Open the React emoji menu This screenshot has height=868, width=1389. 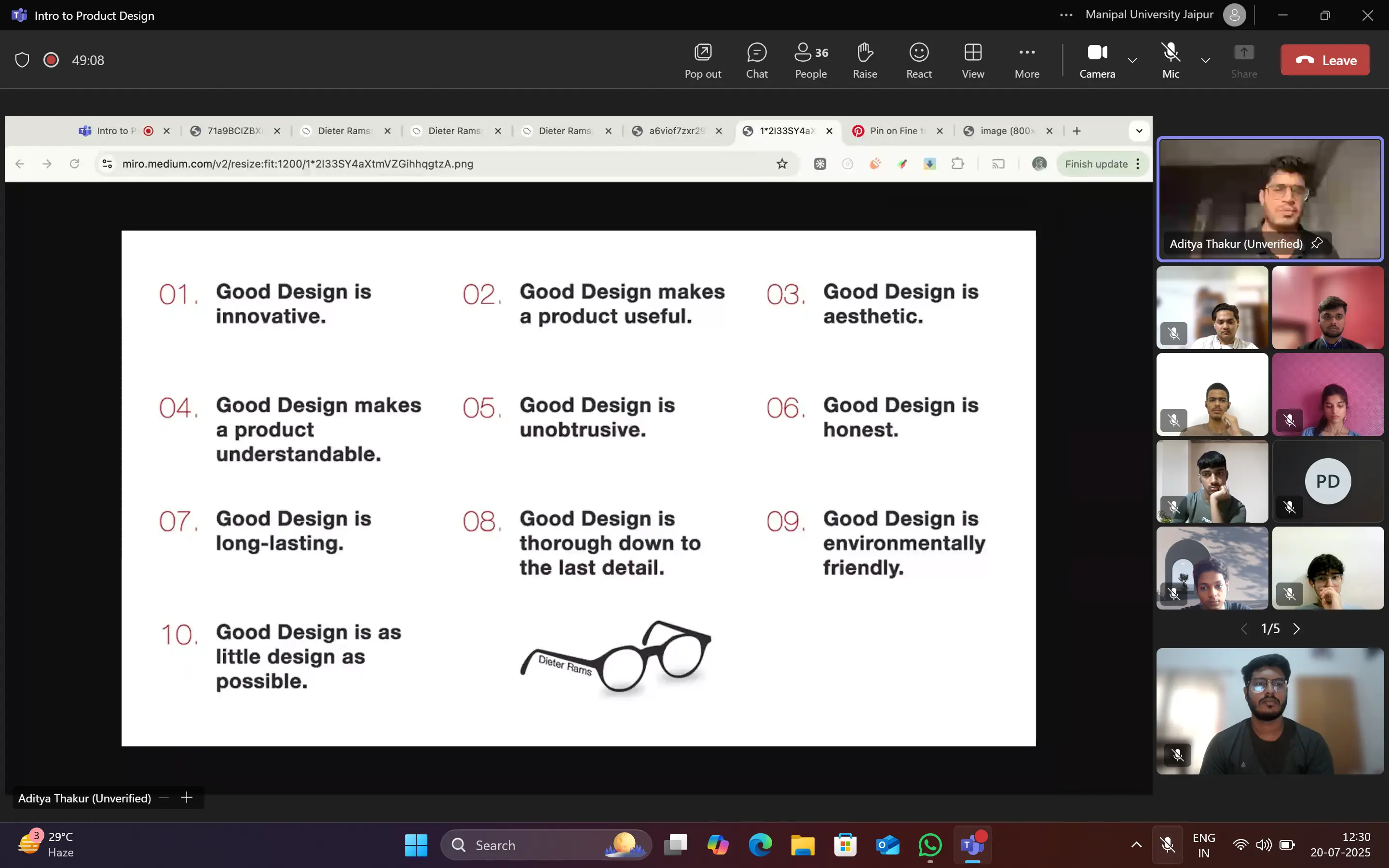tap(918, 60)
